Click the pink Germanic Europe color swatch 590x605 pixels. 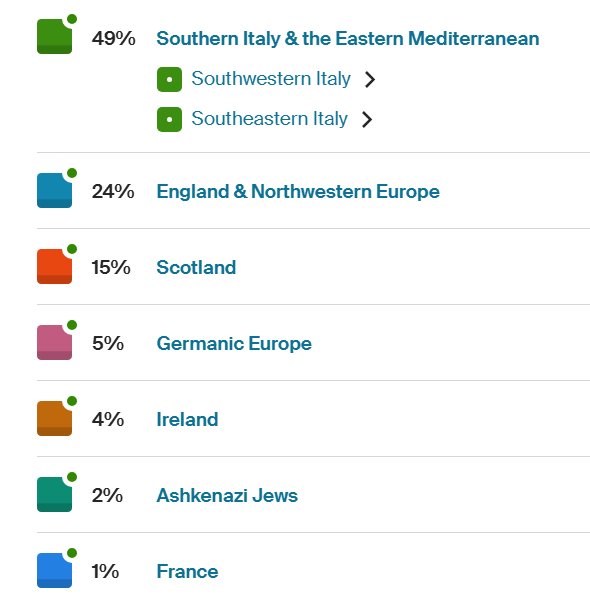pos(54,342)
